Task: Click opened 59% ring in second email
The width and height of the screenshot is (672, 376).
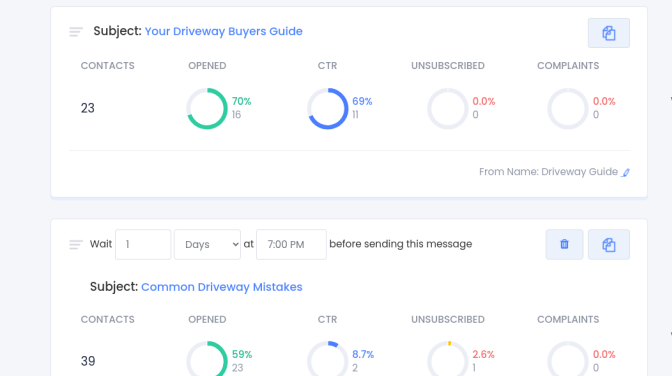Action: (x=207, y=359)
